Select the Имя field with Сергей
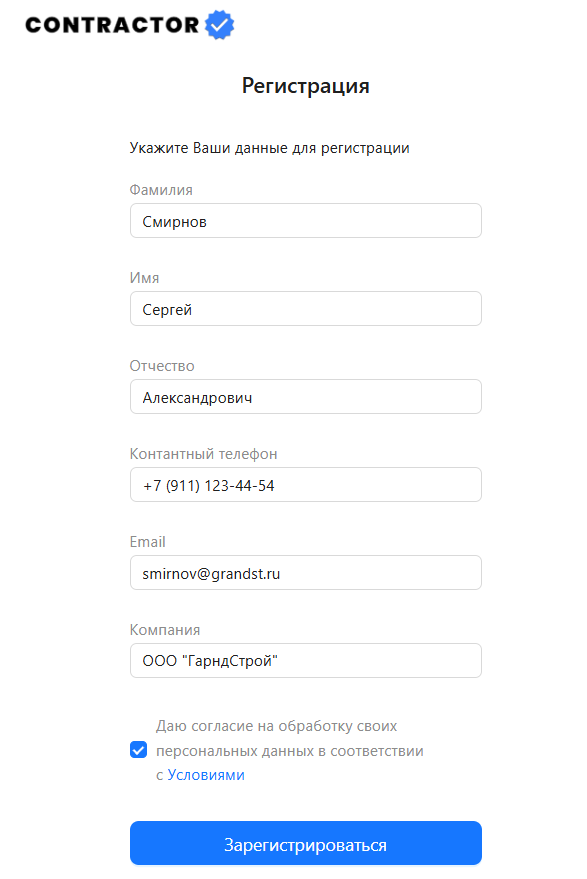Viewport: 587px width, 879px height. pos(306,308)
